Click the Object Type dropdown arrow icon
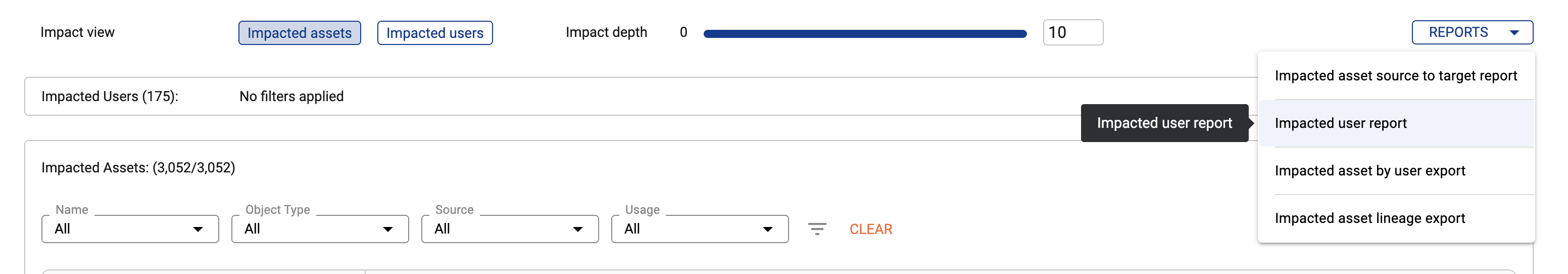 point(388,230)
